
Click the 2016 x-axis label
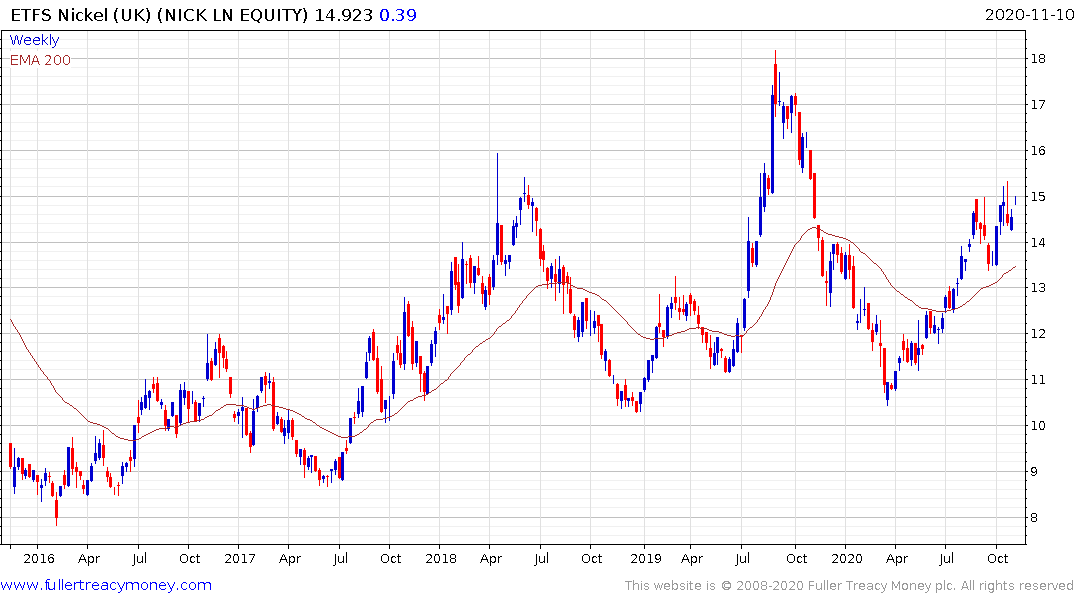tap(38, 558)
